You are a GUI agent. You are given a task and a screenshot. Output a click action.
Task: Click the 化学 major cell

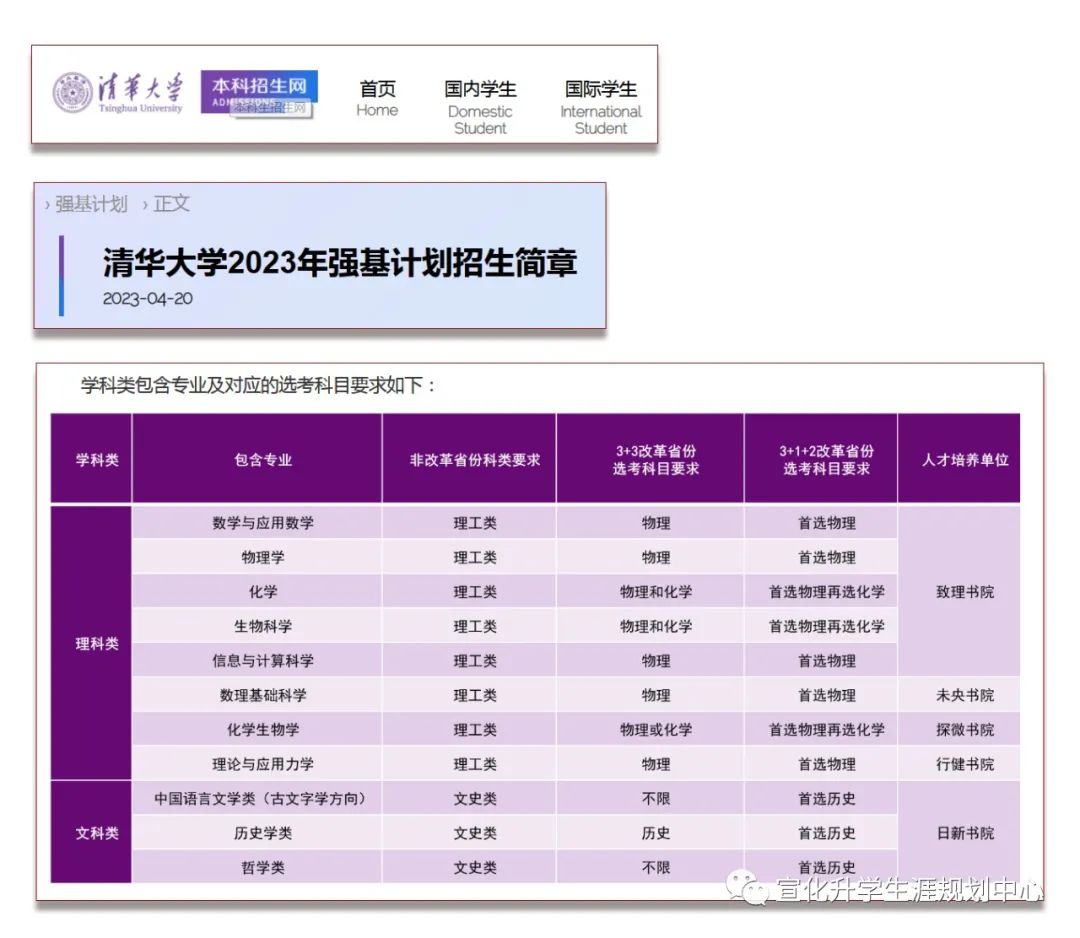click(x=256, y=592)
